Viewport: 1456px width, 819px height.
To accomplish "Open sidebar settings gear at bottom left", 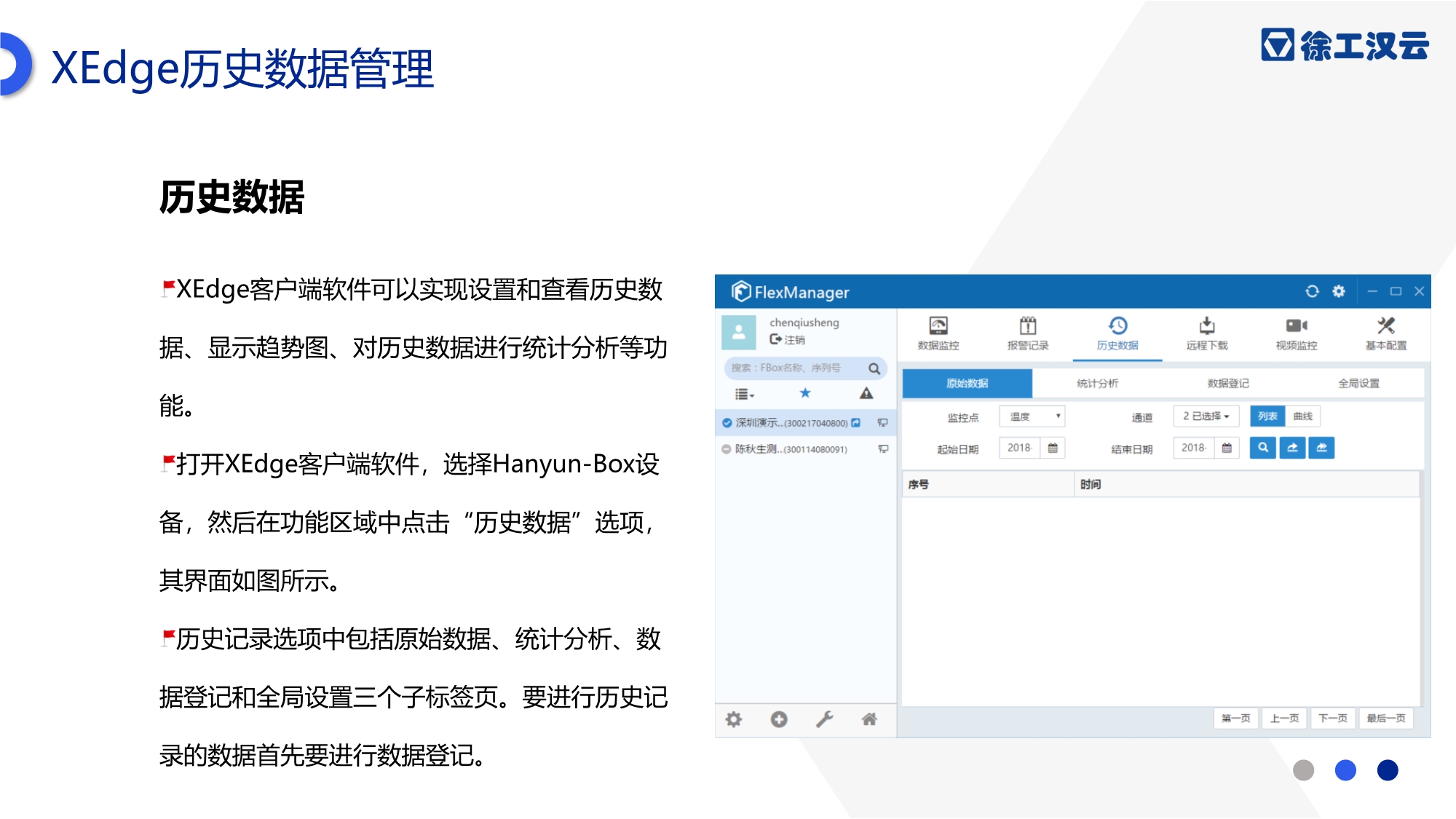I will pos(734,719).
